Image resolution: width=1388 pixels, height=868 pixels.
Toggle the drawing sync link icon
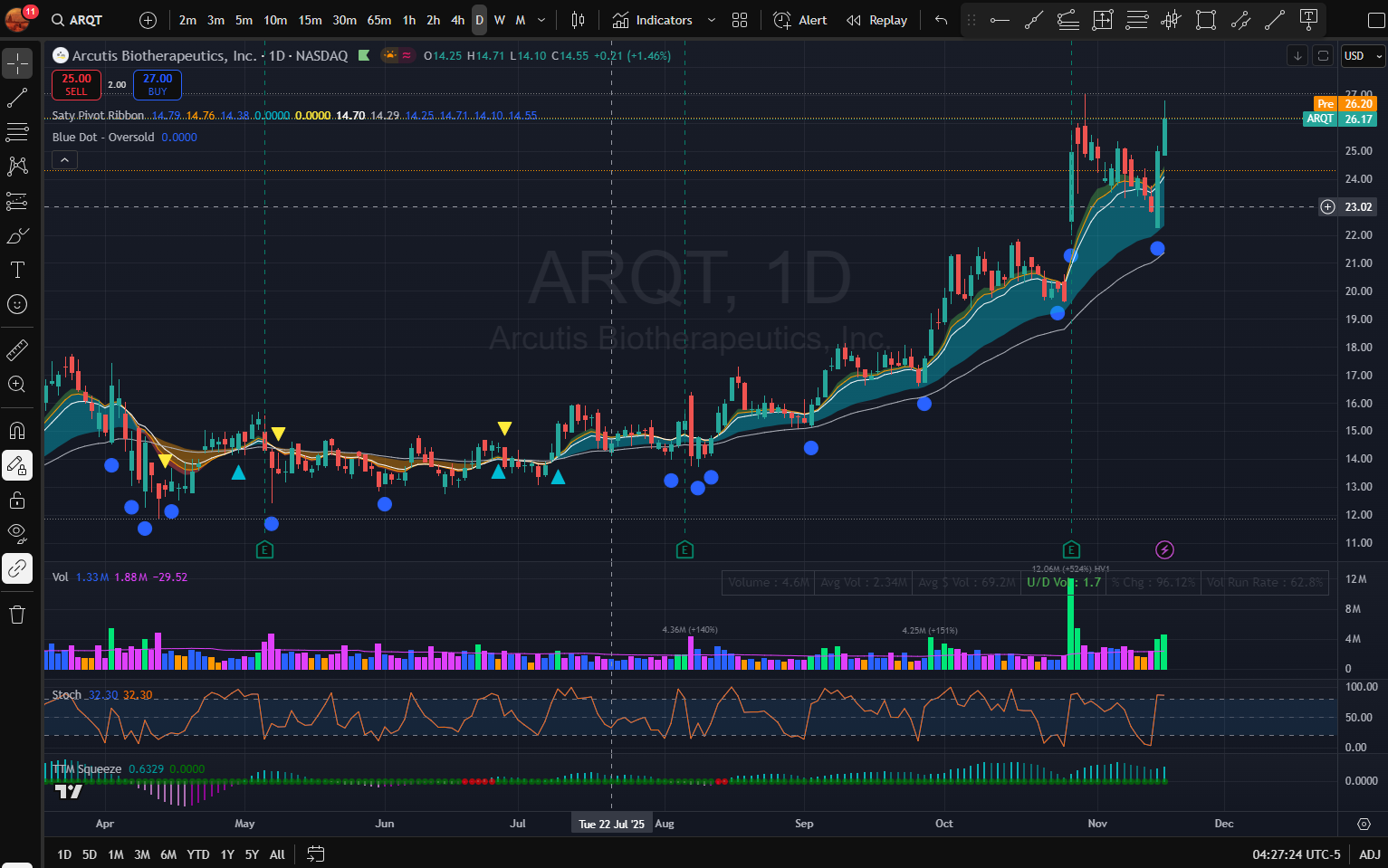[x=17, y=568]
